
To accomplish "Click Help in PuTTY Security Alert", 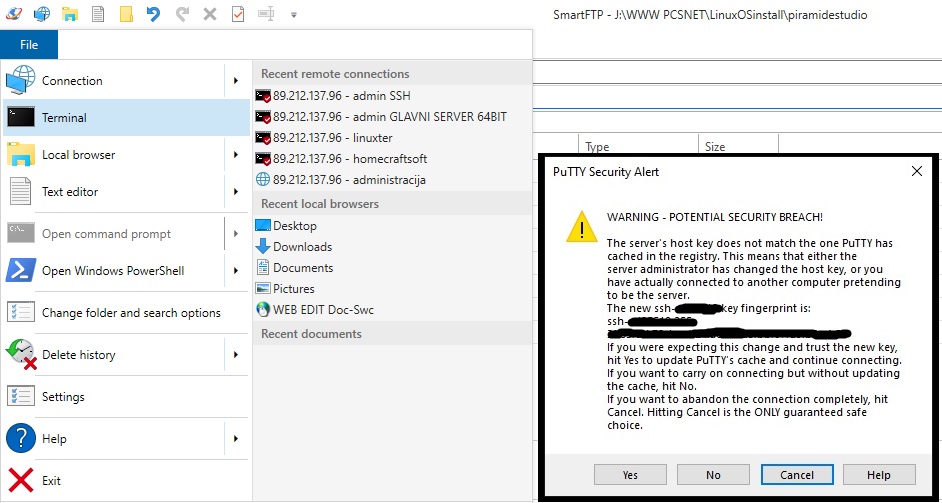I will pyautogui.click(x=879, y=475).
